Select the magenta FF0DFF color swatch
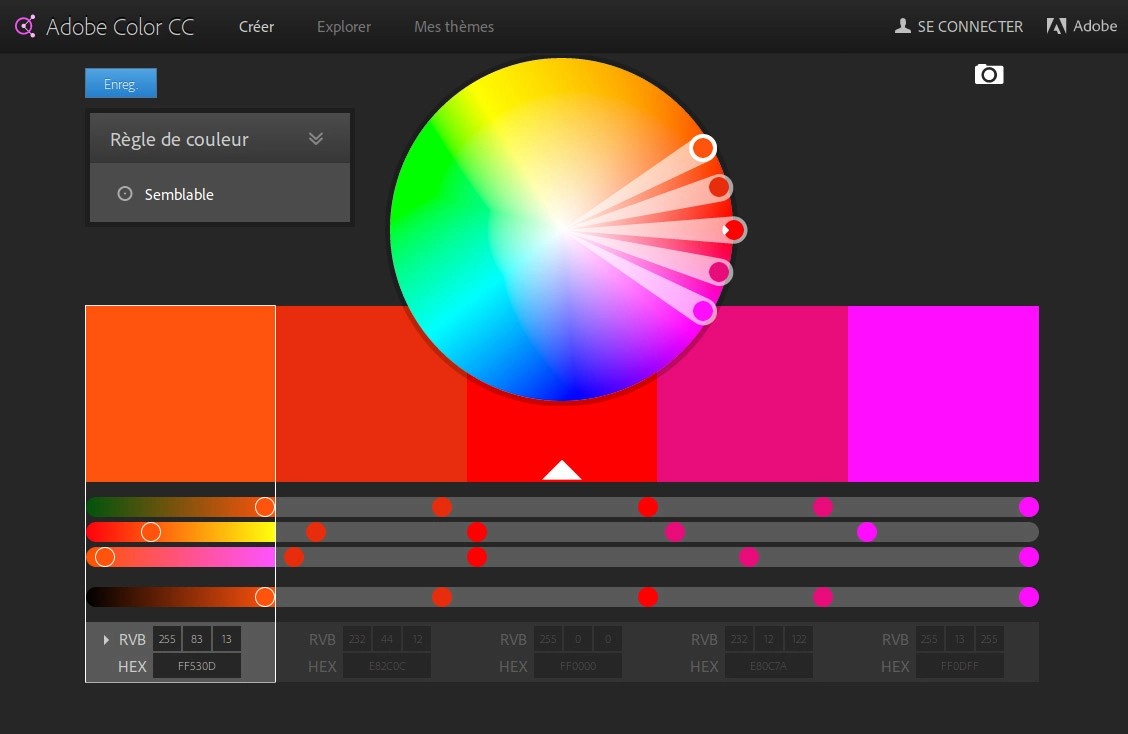The image size is (1128, 734). 943,394
